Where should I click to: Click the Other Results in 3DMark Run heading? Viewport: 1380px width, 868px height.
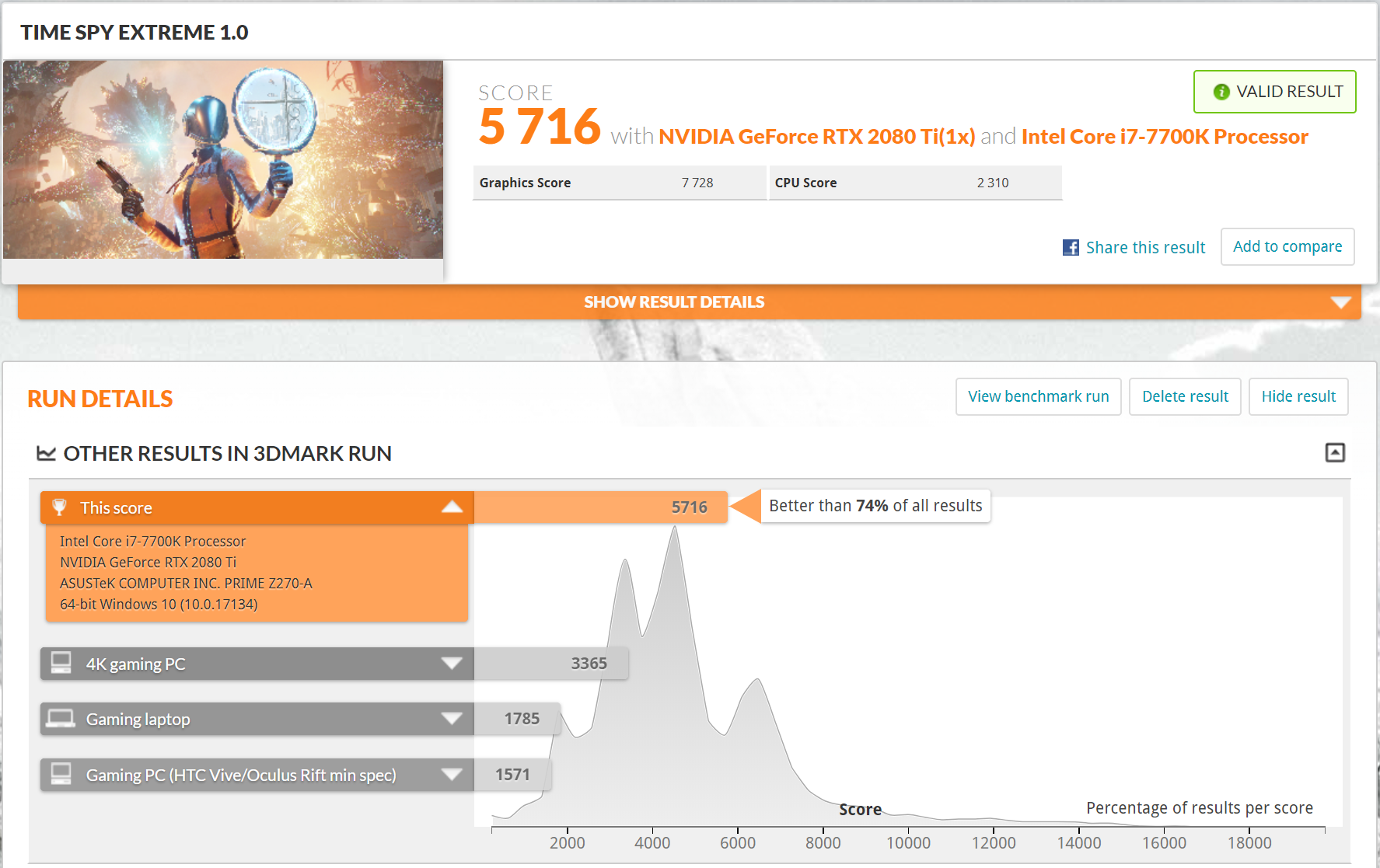227,453
